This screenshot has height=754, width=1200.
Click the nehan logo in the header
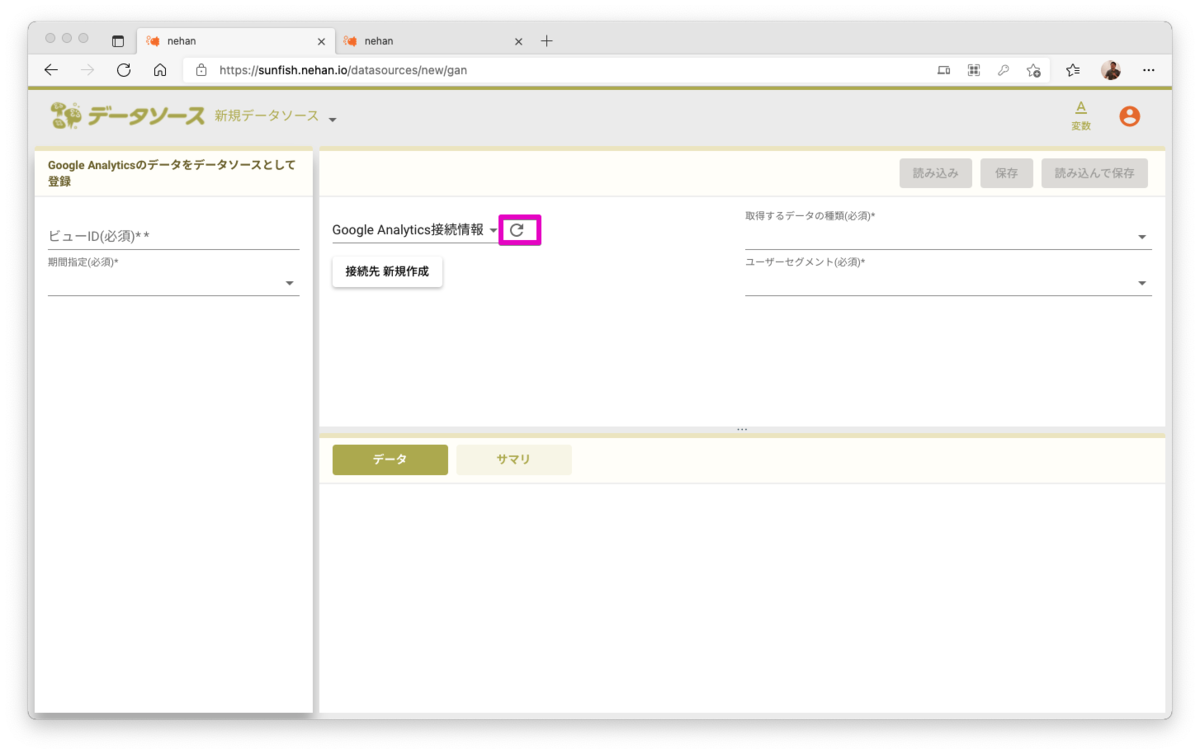pos(68,114)
